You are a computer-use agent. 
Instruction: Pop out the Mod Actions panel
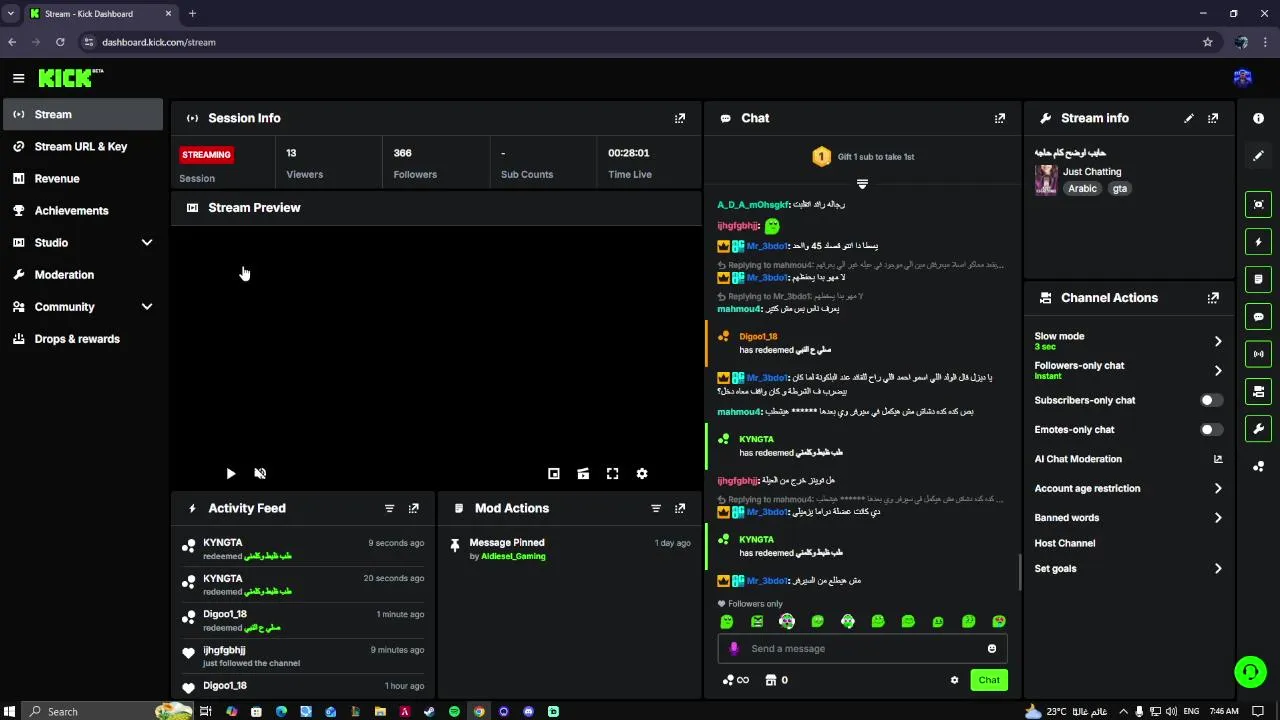click(x=680, y=508)
